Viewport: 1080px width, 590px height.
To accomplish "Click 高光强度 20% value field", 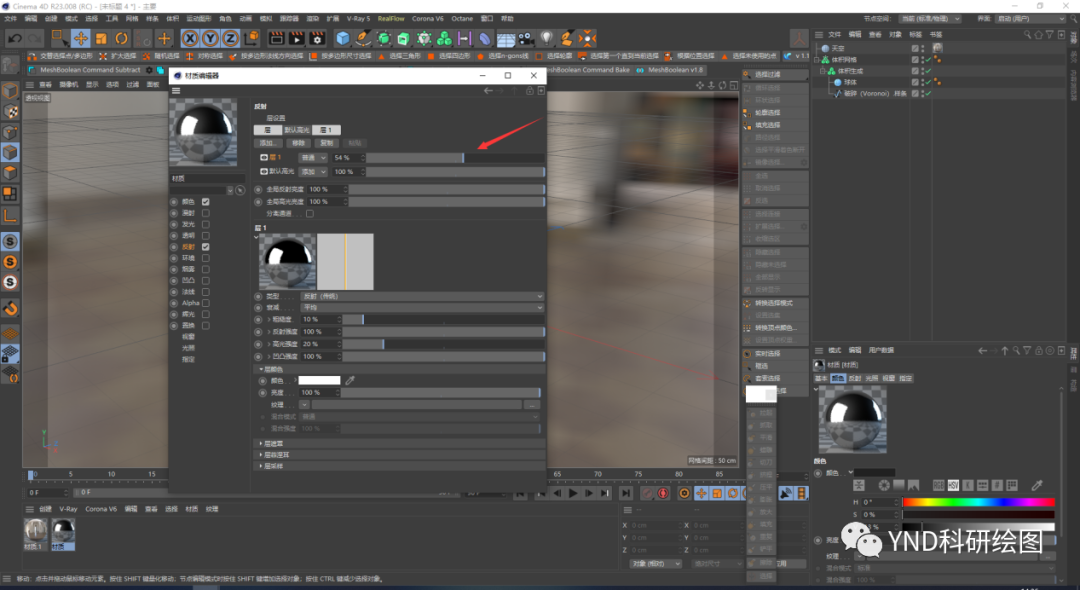I will point(320,344).
